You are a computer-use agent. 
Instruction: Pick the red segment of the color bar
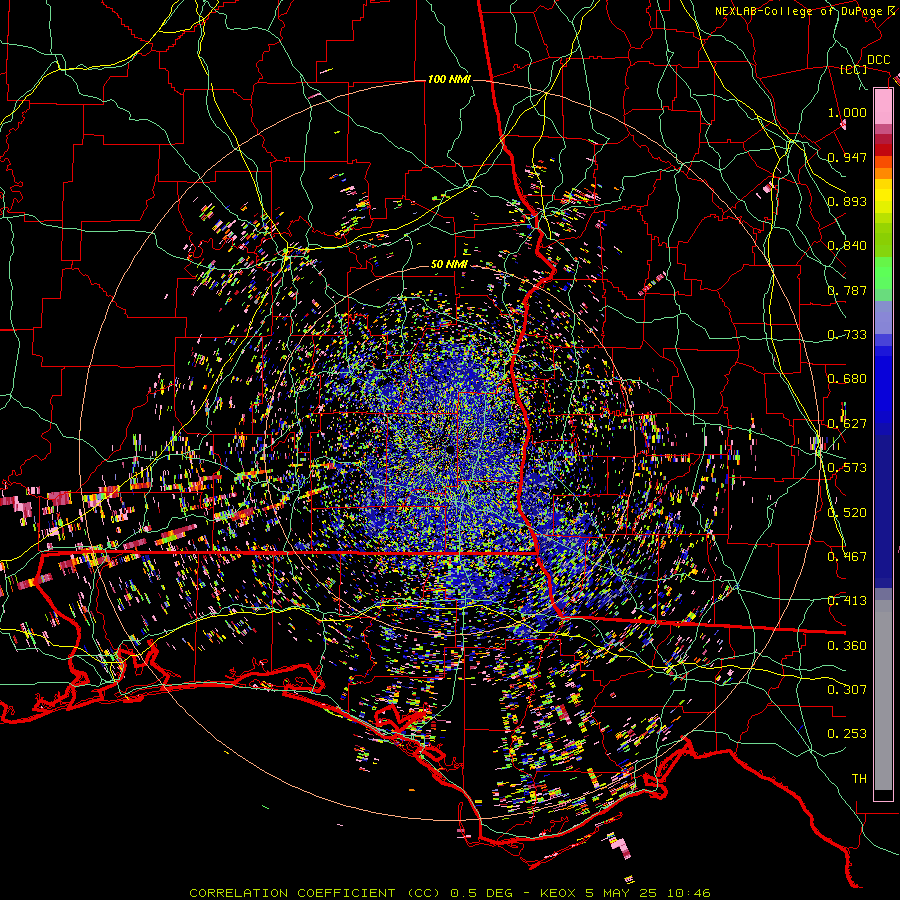tap(883, 150)
